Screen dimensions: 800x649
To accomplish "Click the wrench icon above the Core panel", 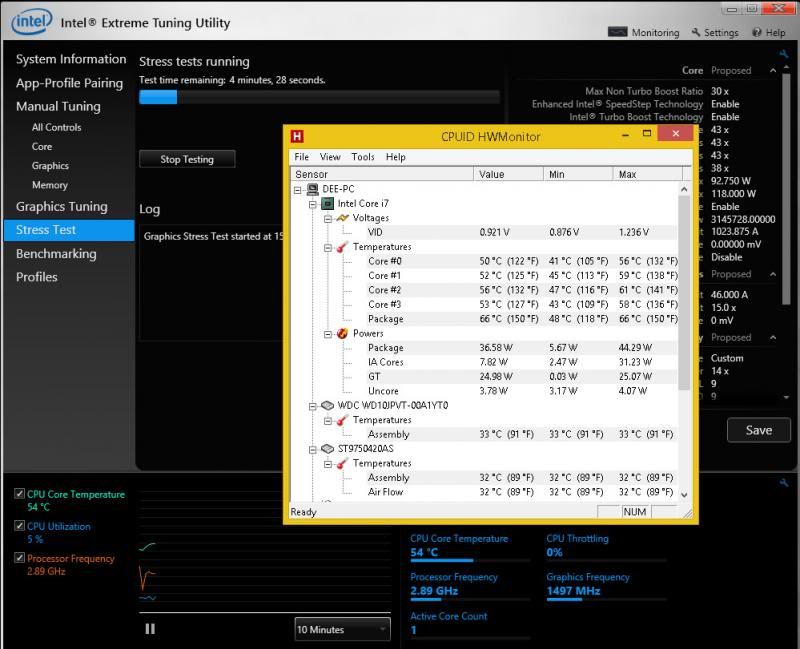I will tap(784, 54).
